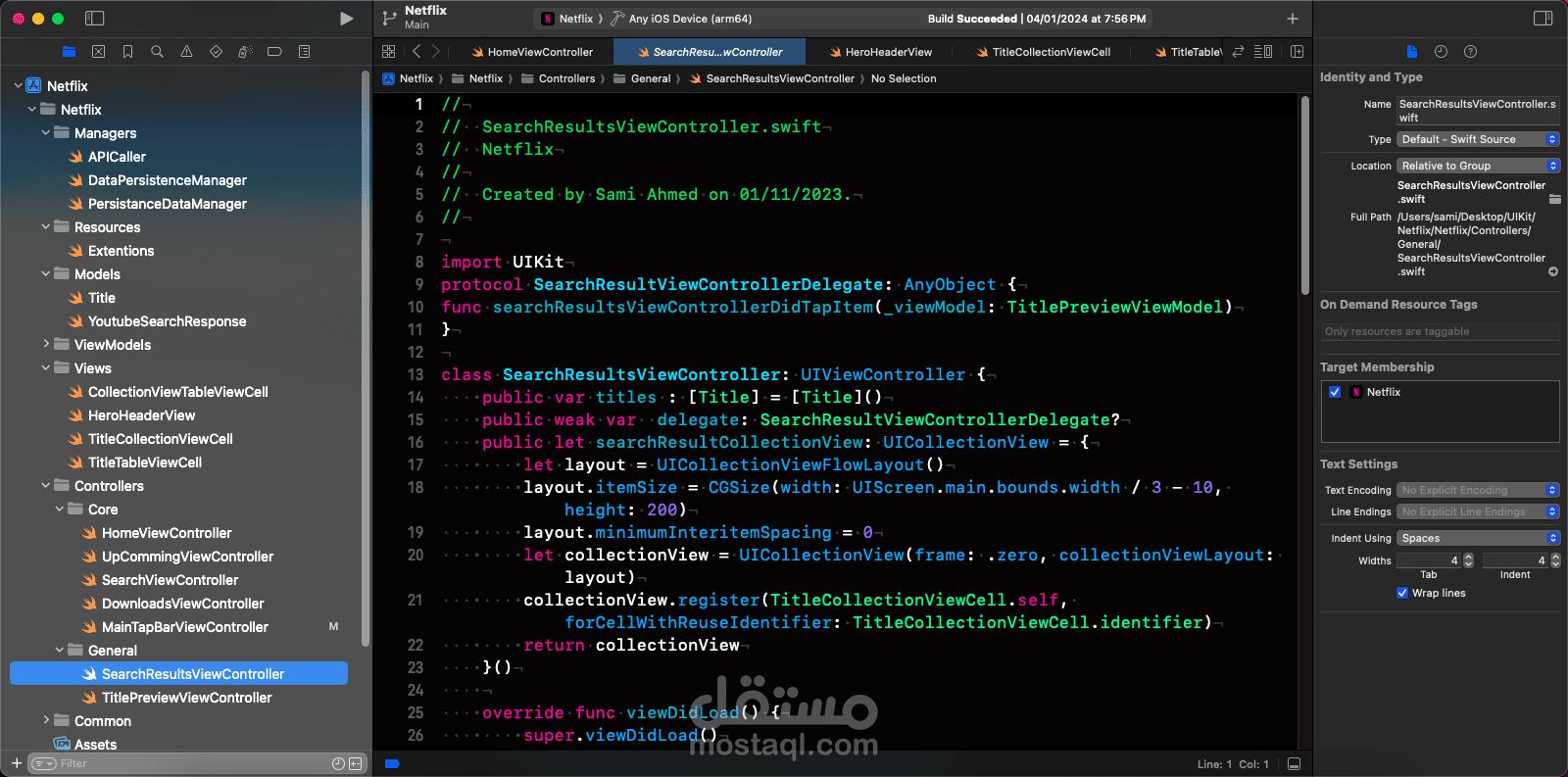Run the project with the play button
The width and height of the screenshot is (1568, 777).
click(346, 19)
